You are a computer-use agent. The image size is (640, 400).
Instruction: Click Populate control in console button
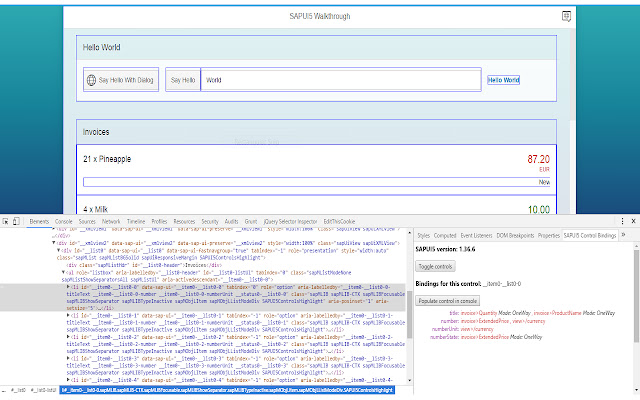(x=448, y=300)
